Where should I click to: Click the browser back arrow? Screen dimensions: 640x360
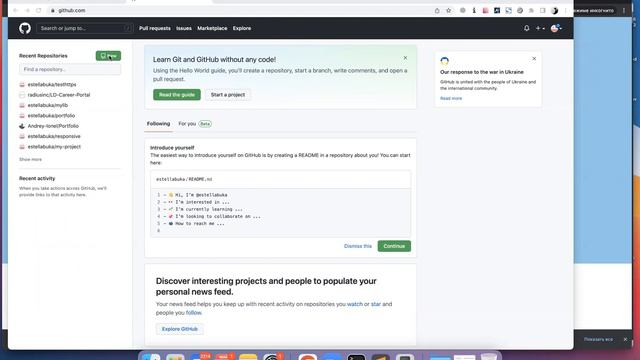16,10
